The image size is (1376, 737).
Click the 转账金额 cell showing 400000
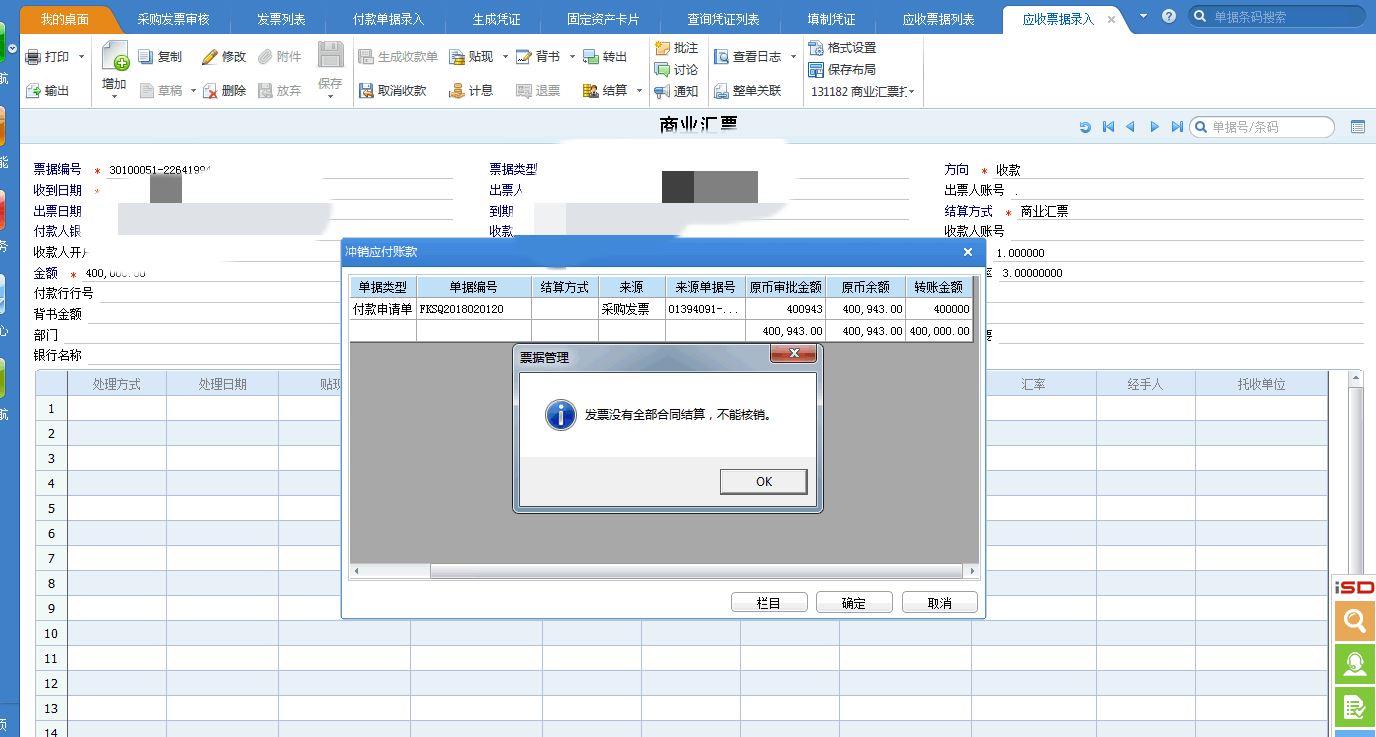tap(939, 309)
